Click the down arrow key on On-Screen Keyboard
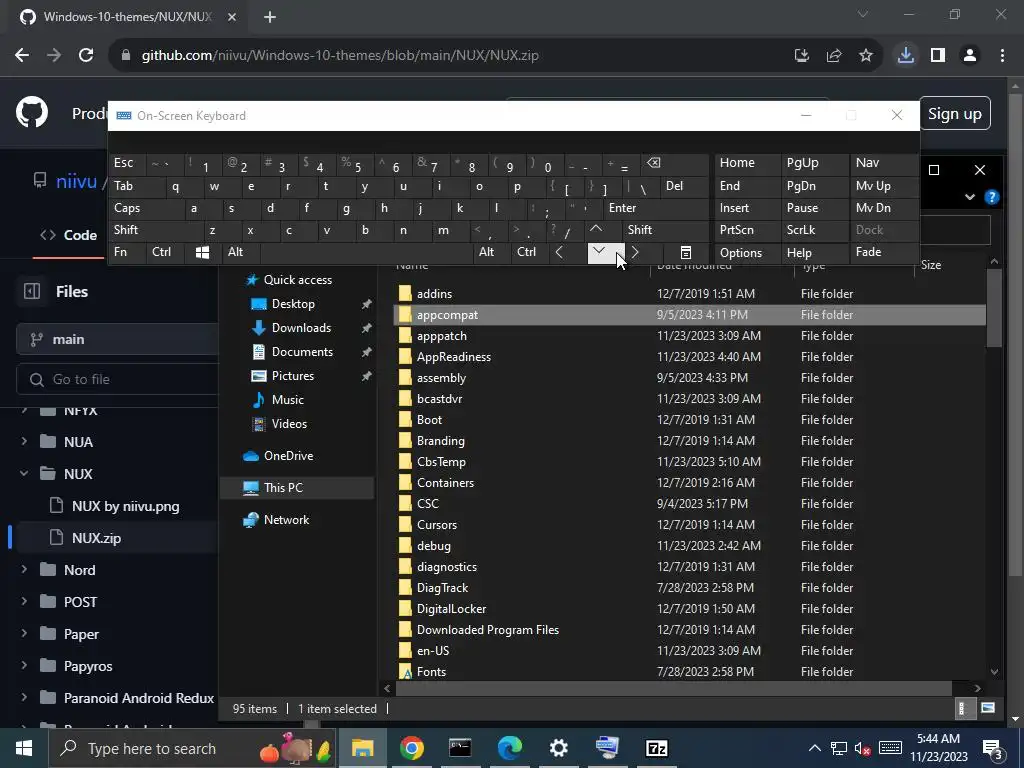Image resolution: width=1024 pixels, height=768 pixels. (x=605, y=252)
